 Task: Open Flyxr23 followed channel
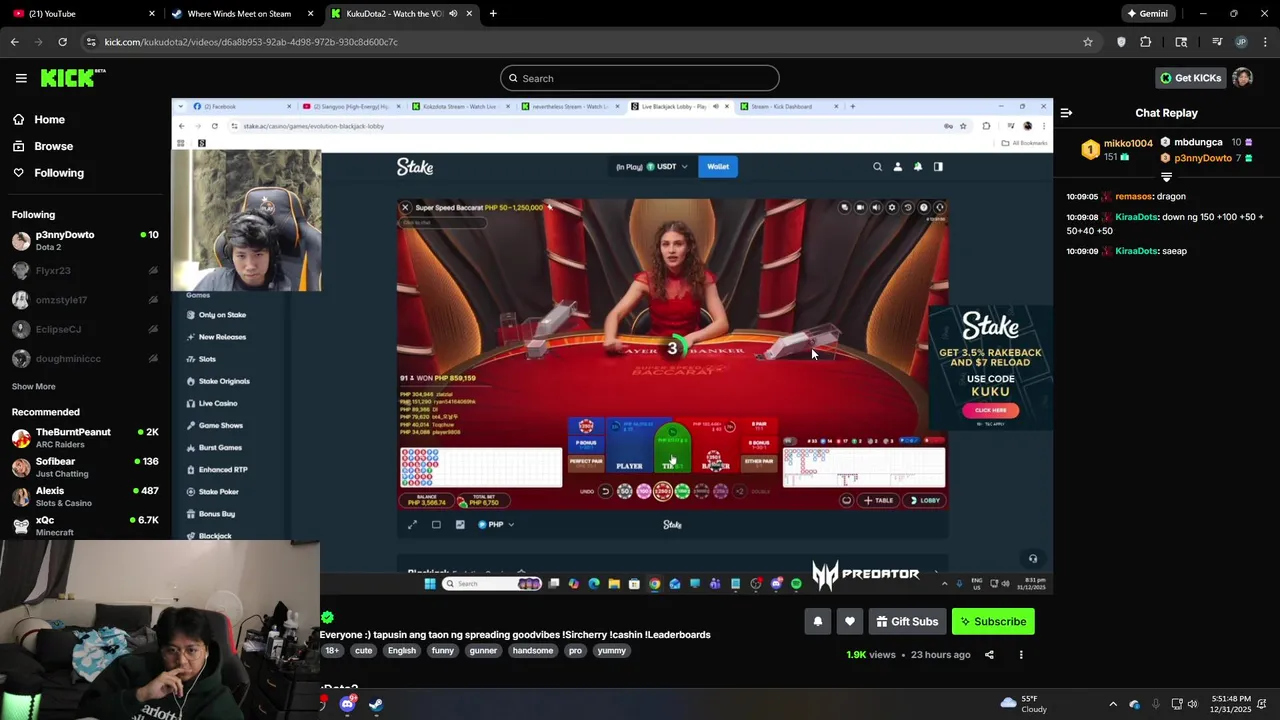(85, 270)
